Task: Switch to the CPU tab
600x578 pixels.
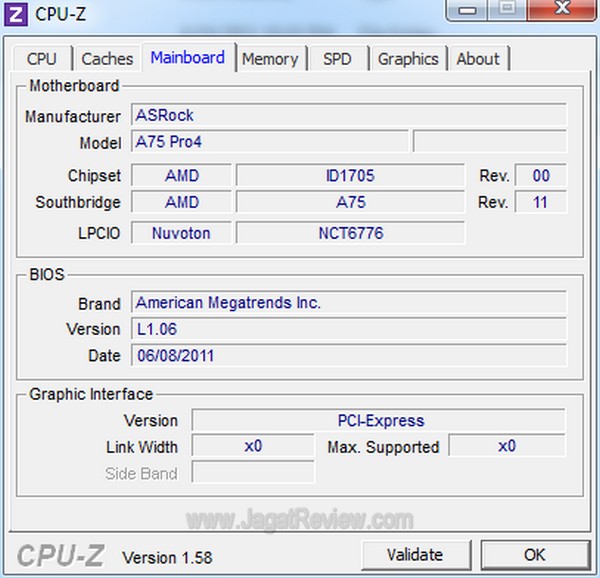Action: 42,59
